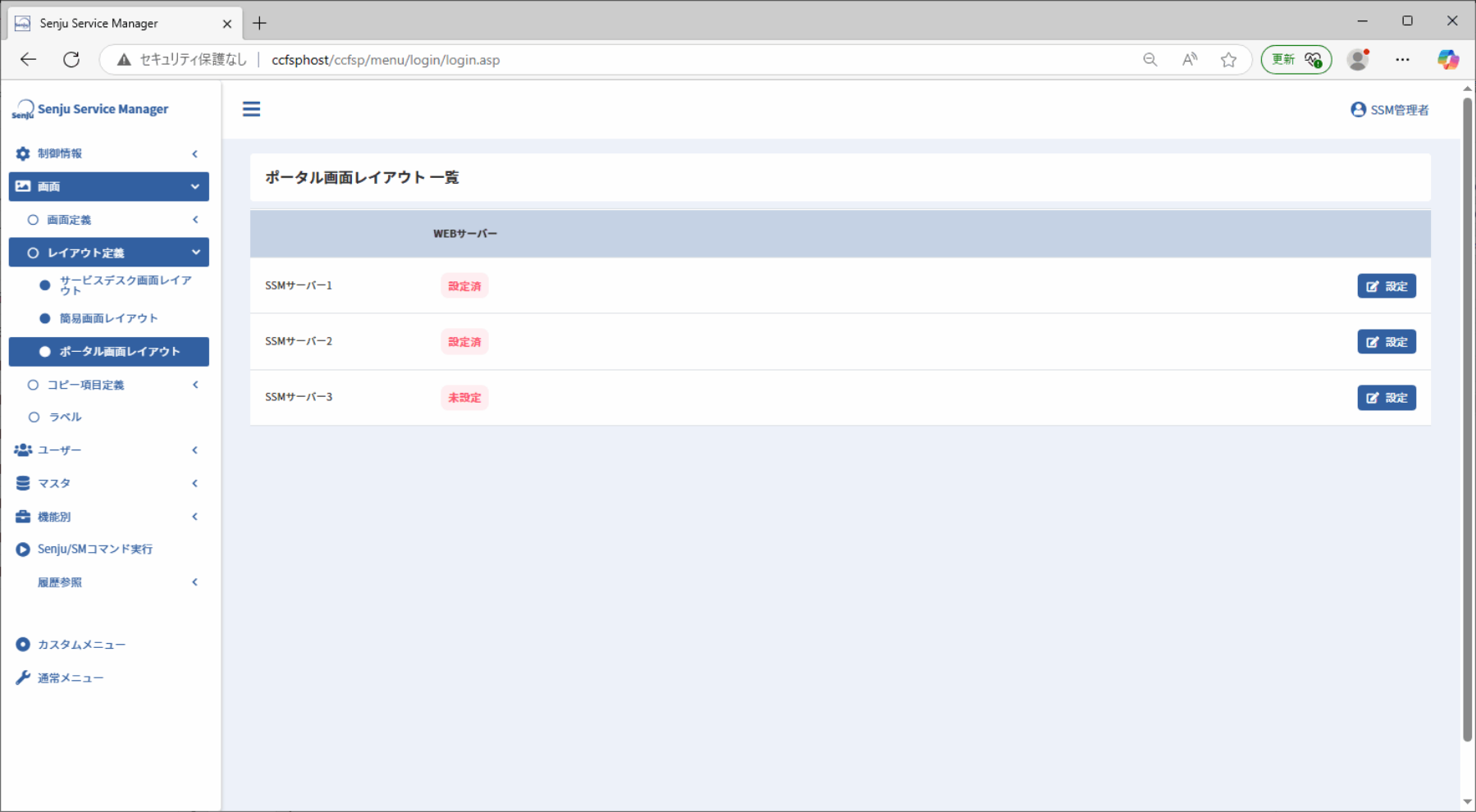Screen dimensions: 1476x812
Task: Expand the コピー項目定義 chevron
Action: 195,385
